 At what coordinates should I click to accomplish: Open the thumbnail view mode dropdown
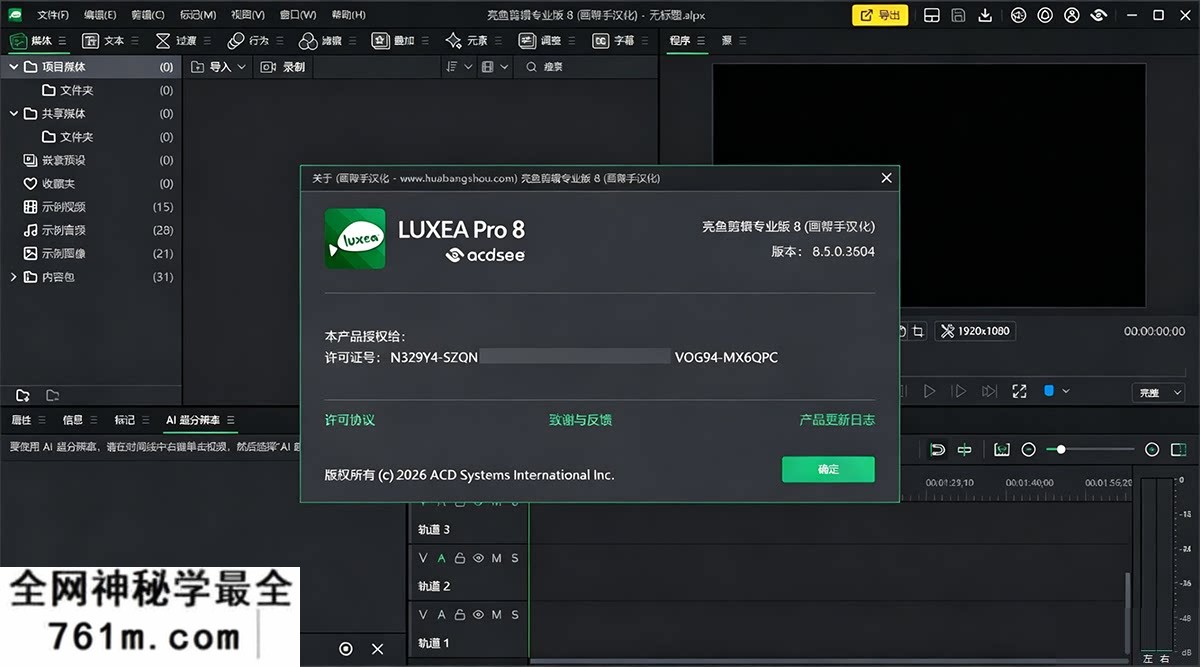[x=495, y=67]
